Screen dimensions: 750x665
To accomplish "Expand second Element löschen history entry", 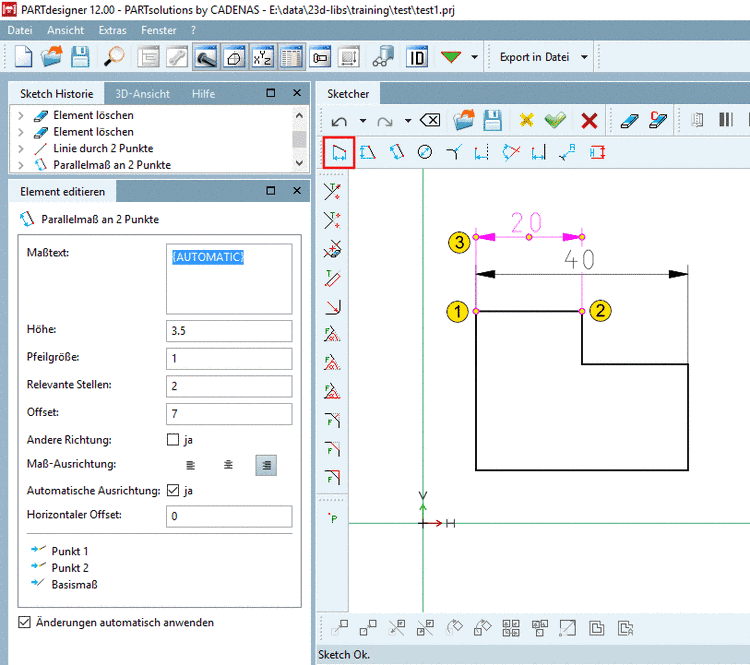I will [x=21, y=132].
